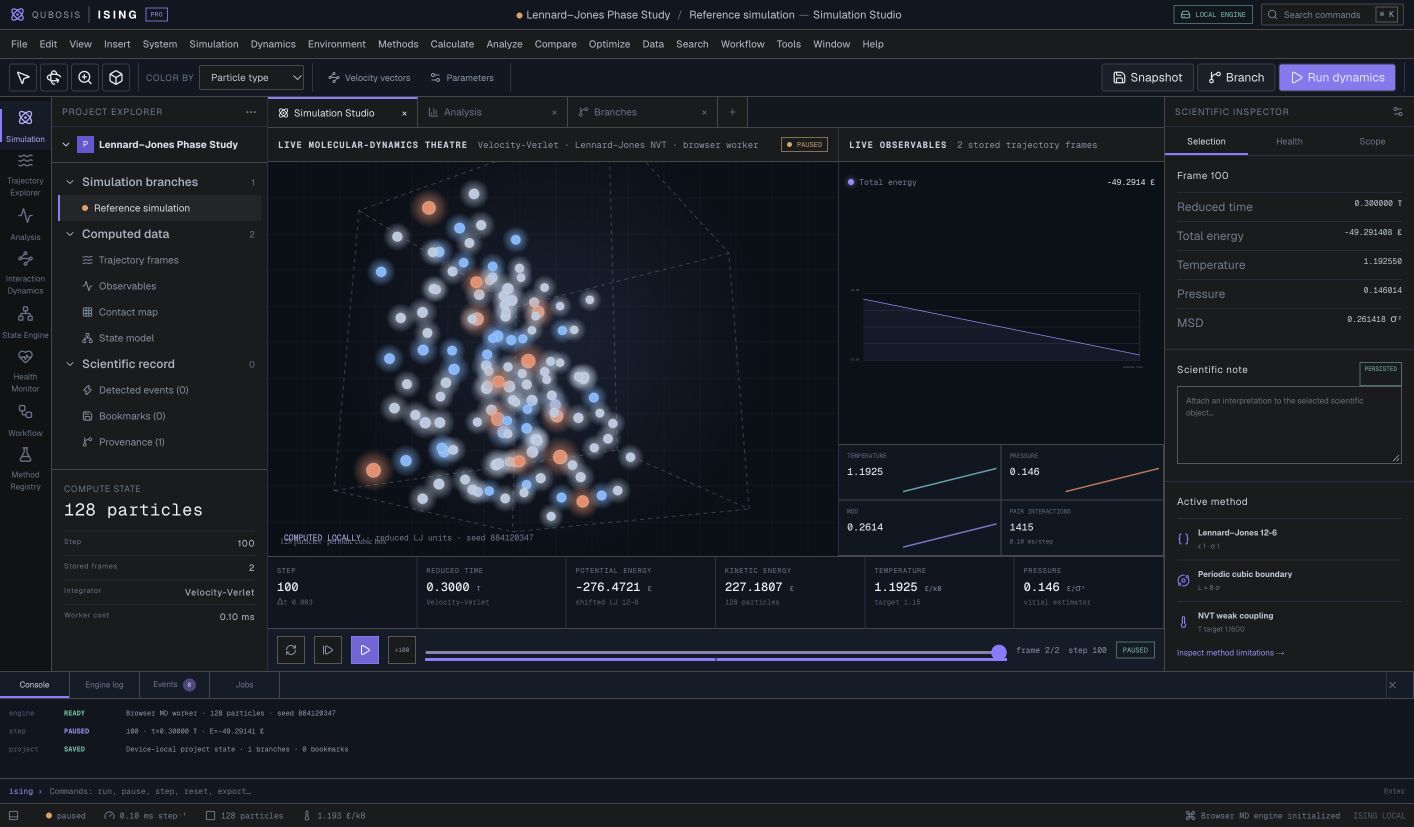Select the pointer selection tool
The image size is (1414, 827).
[23, 77]
